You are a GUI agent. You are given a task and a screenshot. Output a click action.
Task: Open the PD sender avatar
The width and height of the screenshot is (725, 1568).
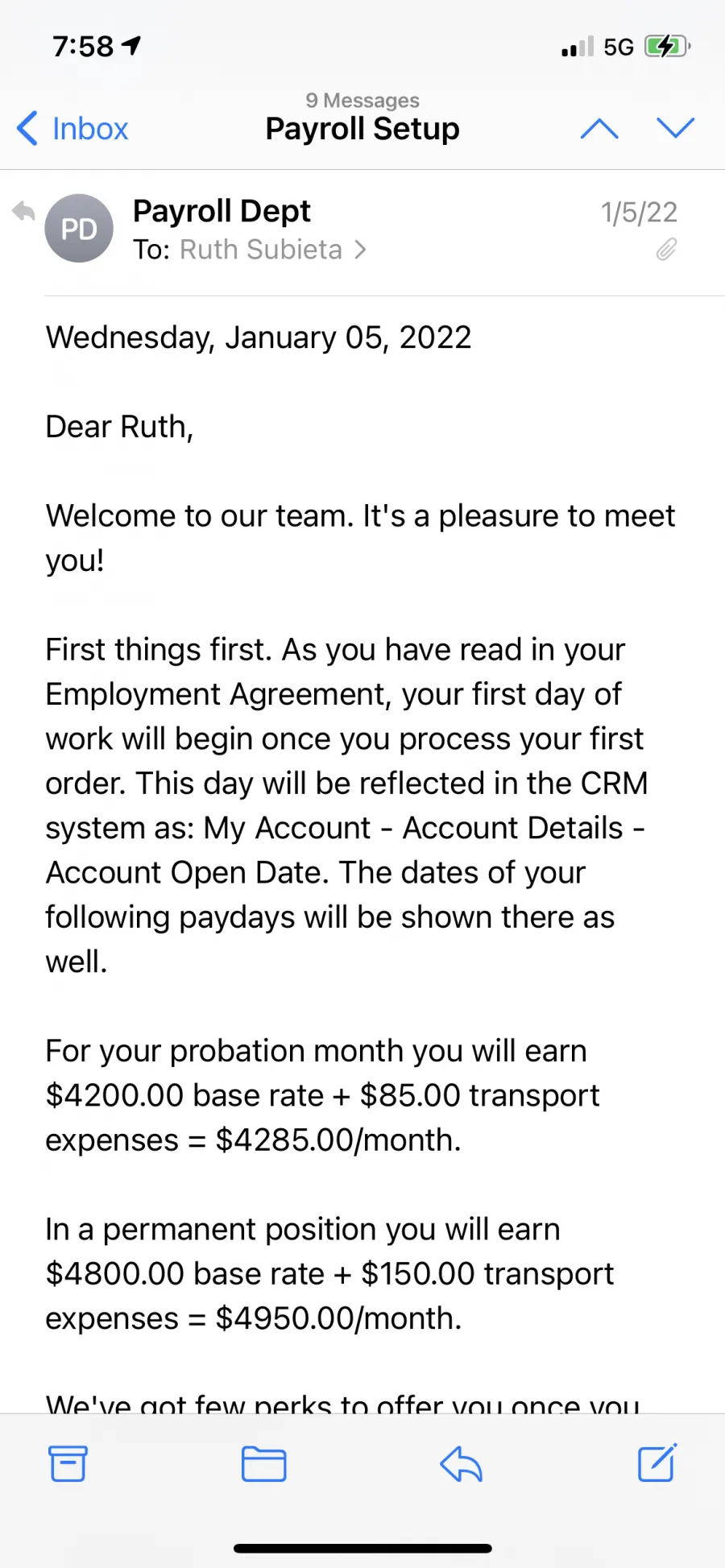pyautogui.click(x=79, y=229)
